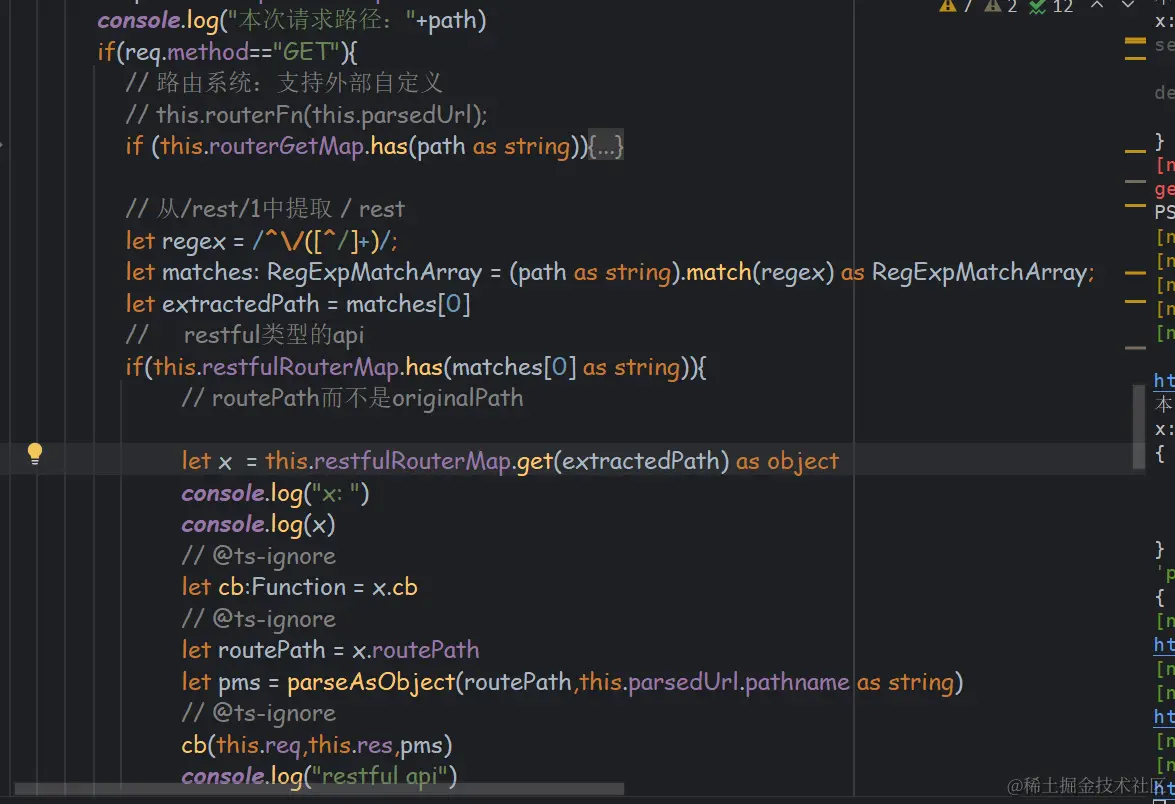Click the gray weak-warning icon showing 2
This screenshot has width=1175, height=804.
(x=1002, y=7)
